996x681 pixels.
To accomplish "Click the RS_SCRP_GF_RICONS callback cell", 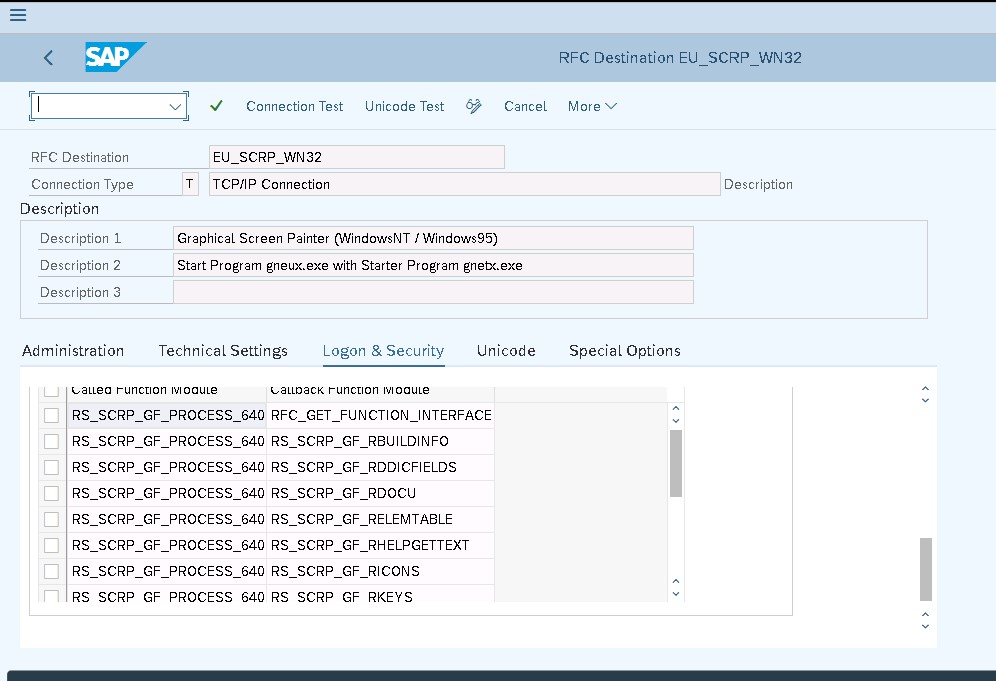I will (380, 572).
